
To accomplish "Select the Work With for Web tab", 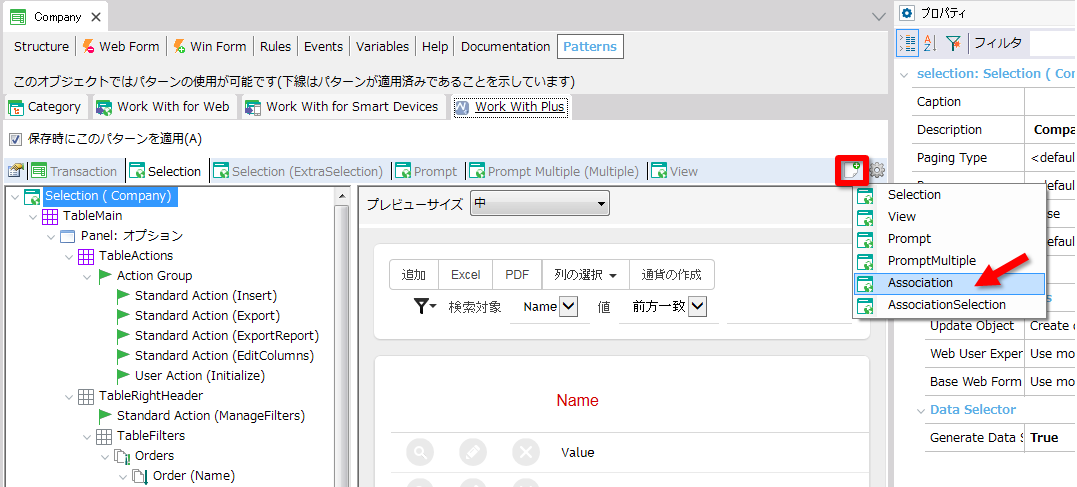I will [x=163, y=107].
